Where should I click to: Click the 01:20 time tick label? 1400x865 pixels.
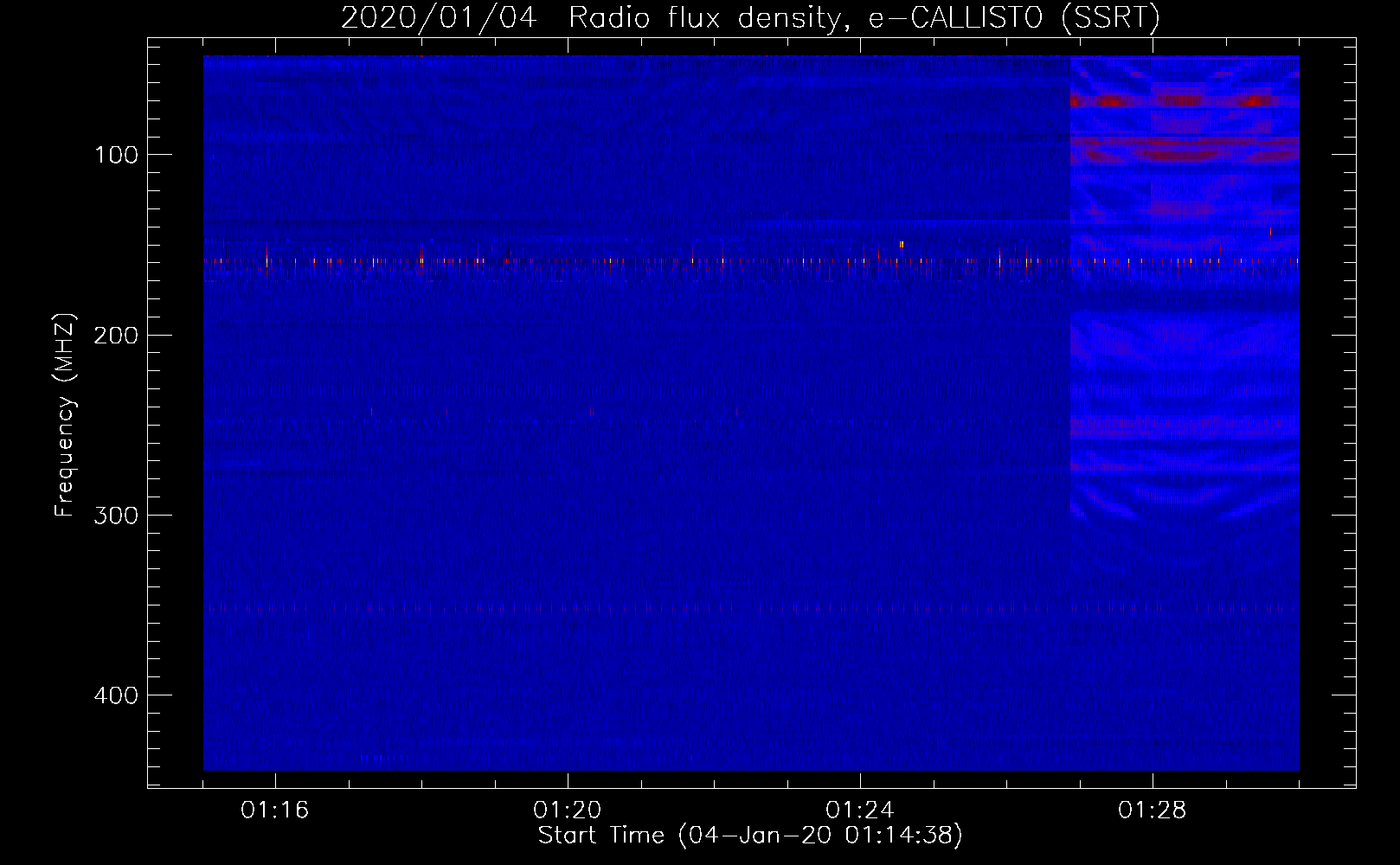568,811
